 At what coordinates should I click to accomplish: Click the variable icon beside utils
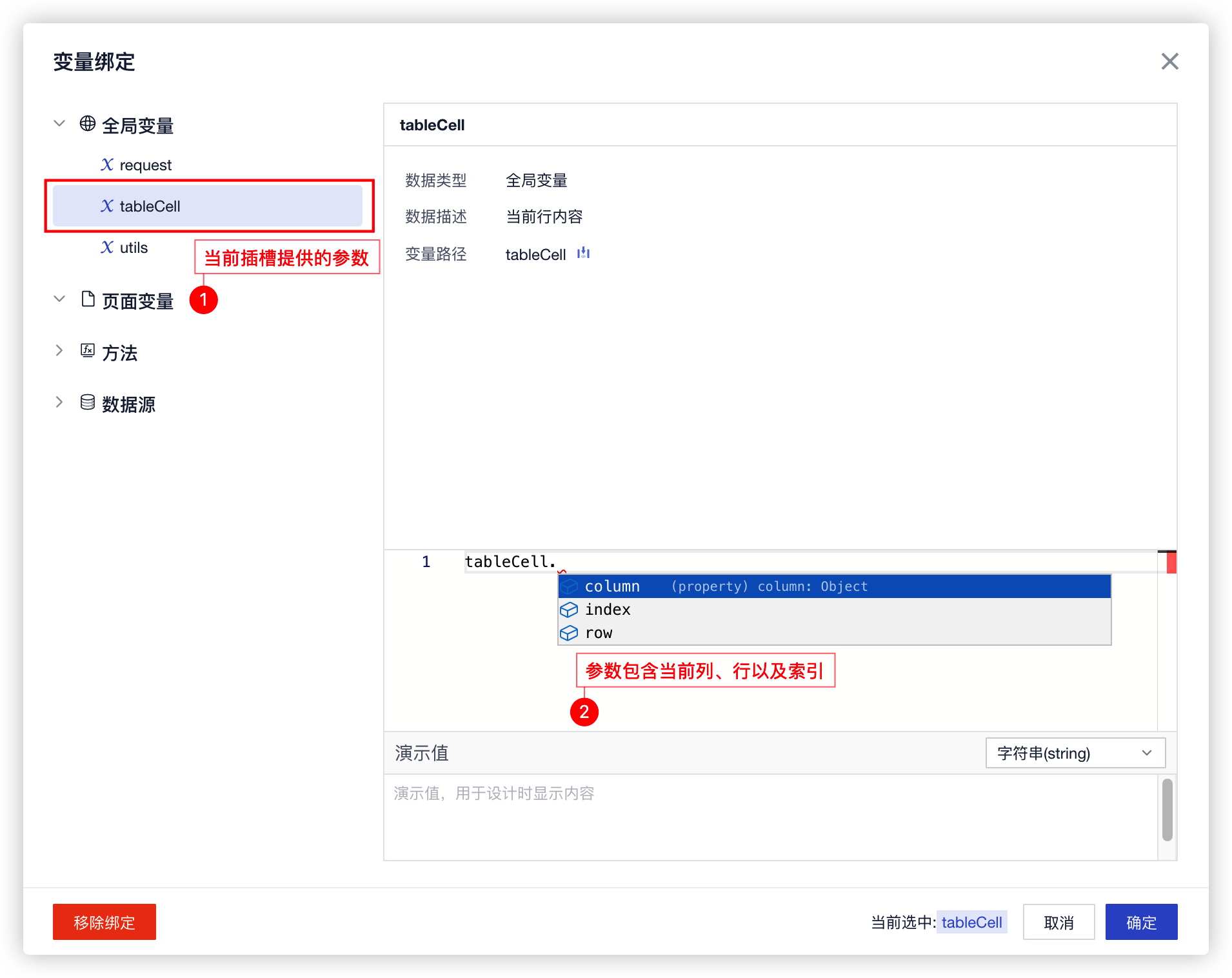tap(107, 248)
